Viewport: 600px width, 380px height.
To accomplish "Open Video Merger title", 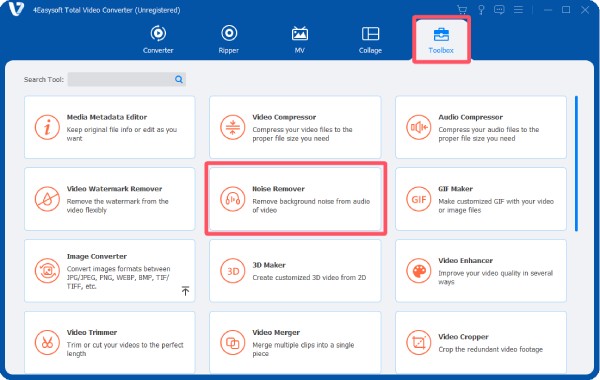I will click(276, 332).
